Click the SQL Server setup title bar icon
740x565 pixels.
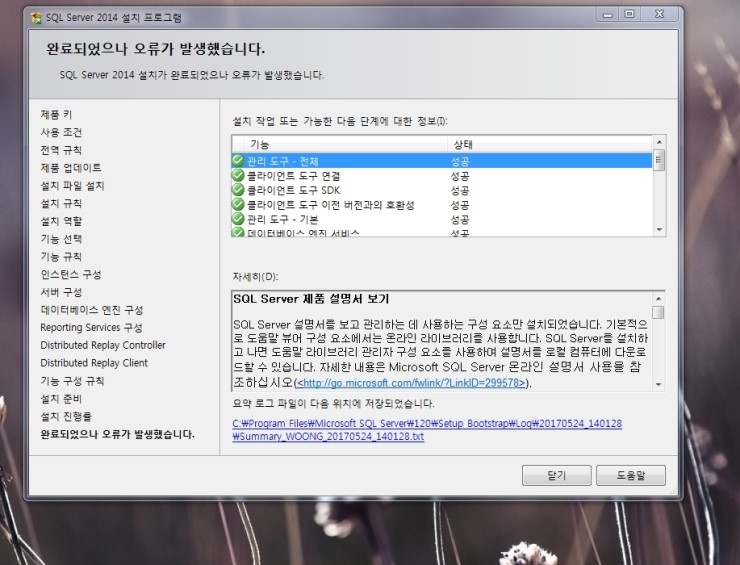(36, 18)
